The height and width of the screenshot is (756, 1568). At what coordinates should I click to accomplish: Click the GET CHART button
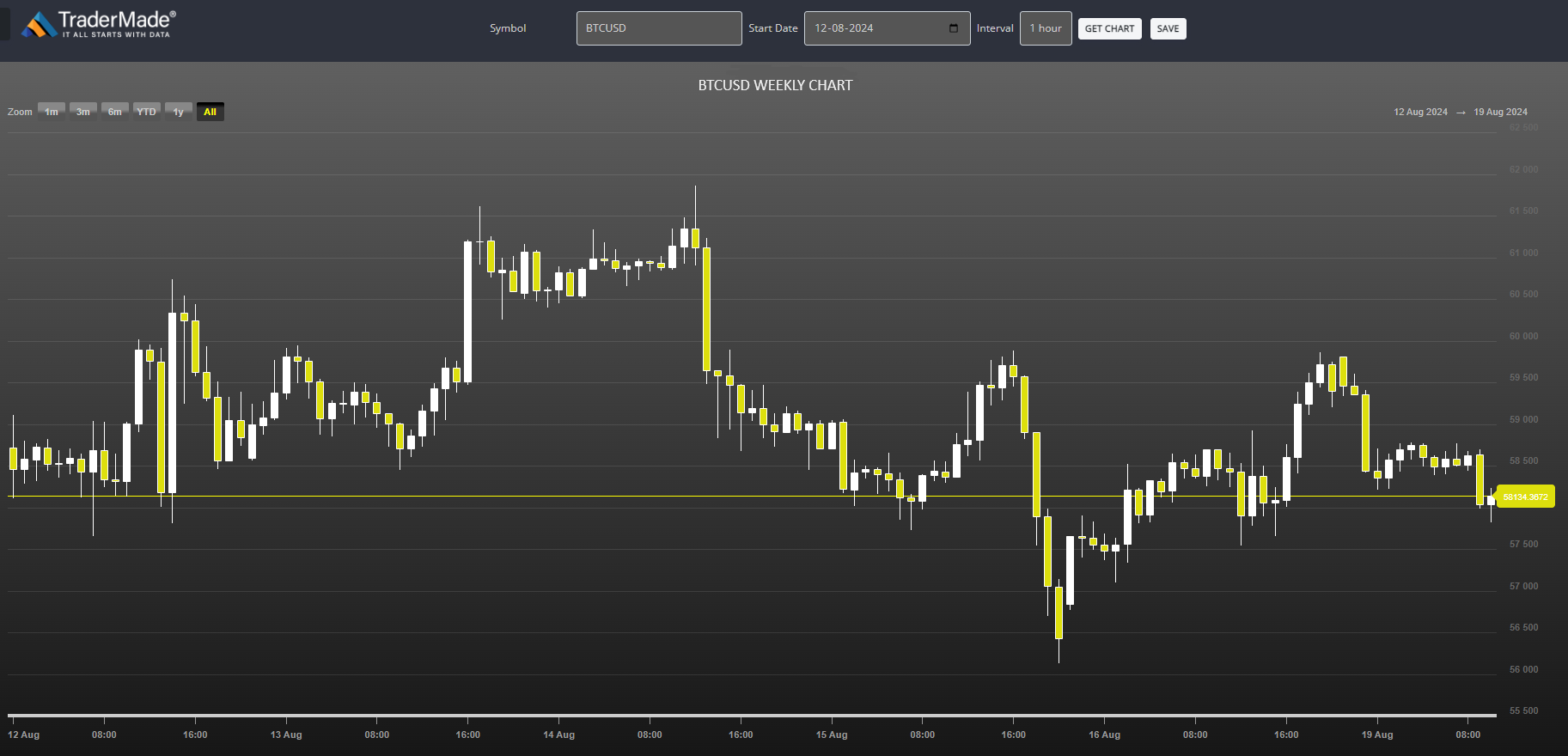point(1109,28)
